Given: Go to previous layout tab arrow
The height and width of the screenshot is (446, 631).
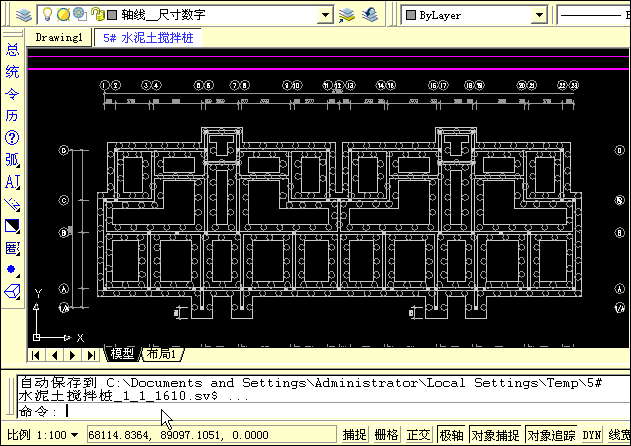Looking at the screenshot, I should coord(54,355).
